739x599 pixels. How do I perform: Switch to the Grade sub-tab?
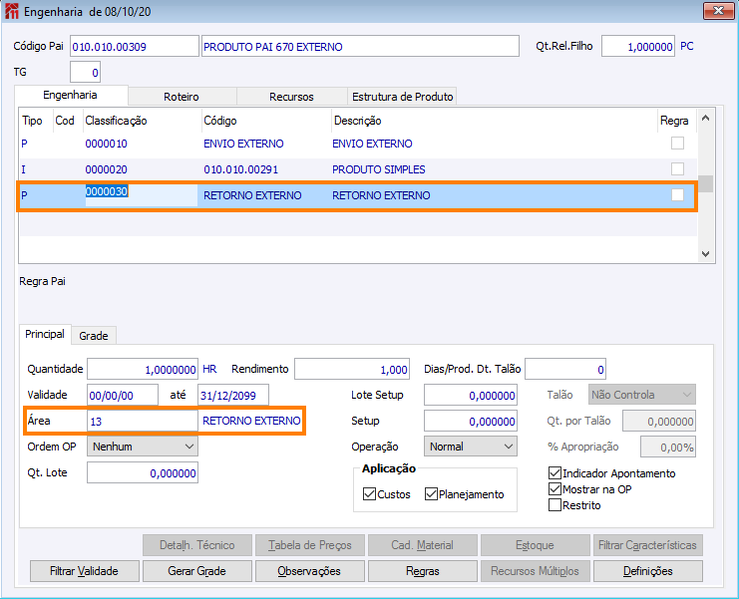tap(93, 336)
